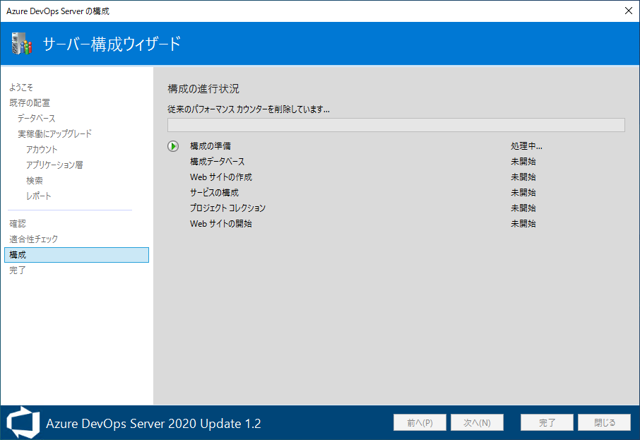Select 既存の配置 in the sidebar
The height and width of the screenshot is (440, 640).
[x=29, y=103]
